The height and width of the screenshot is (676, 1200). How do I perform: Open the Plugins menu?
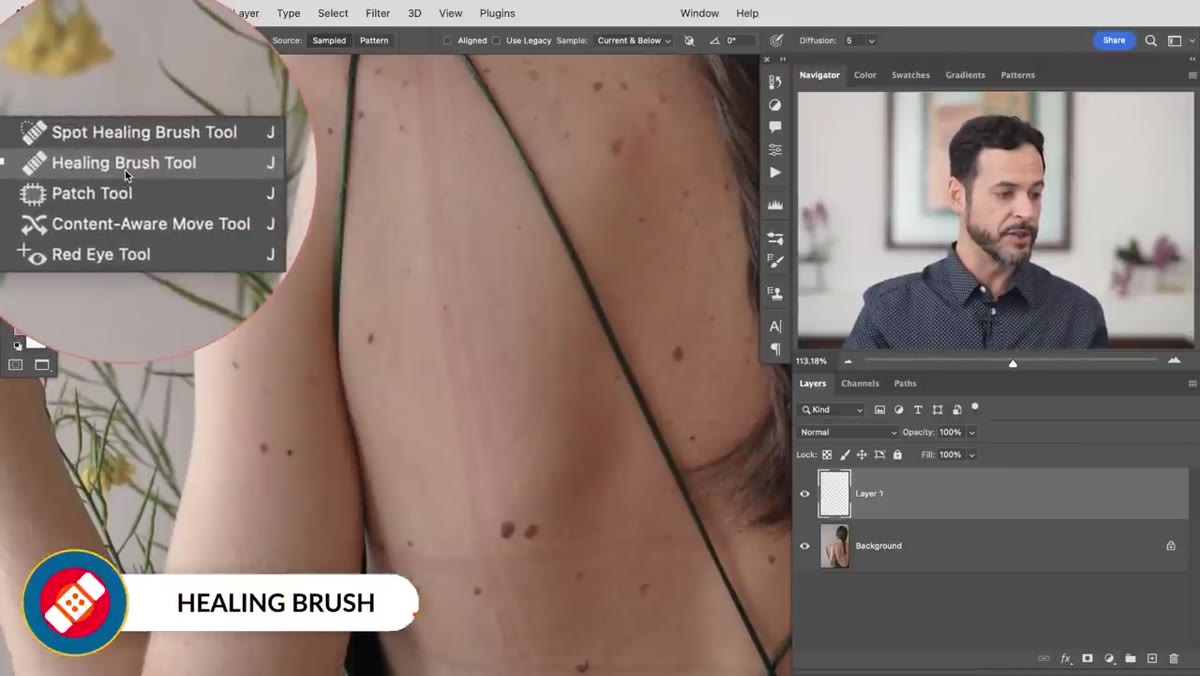(497, 13)
